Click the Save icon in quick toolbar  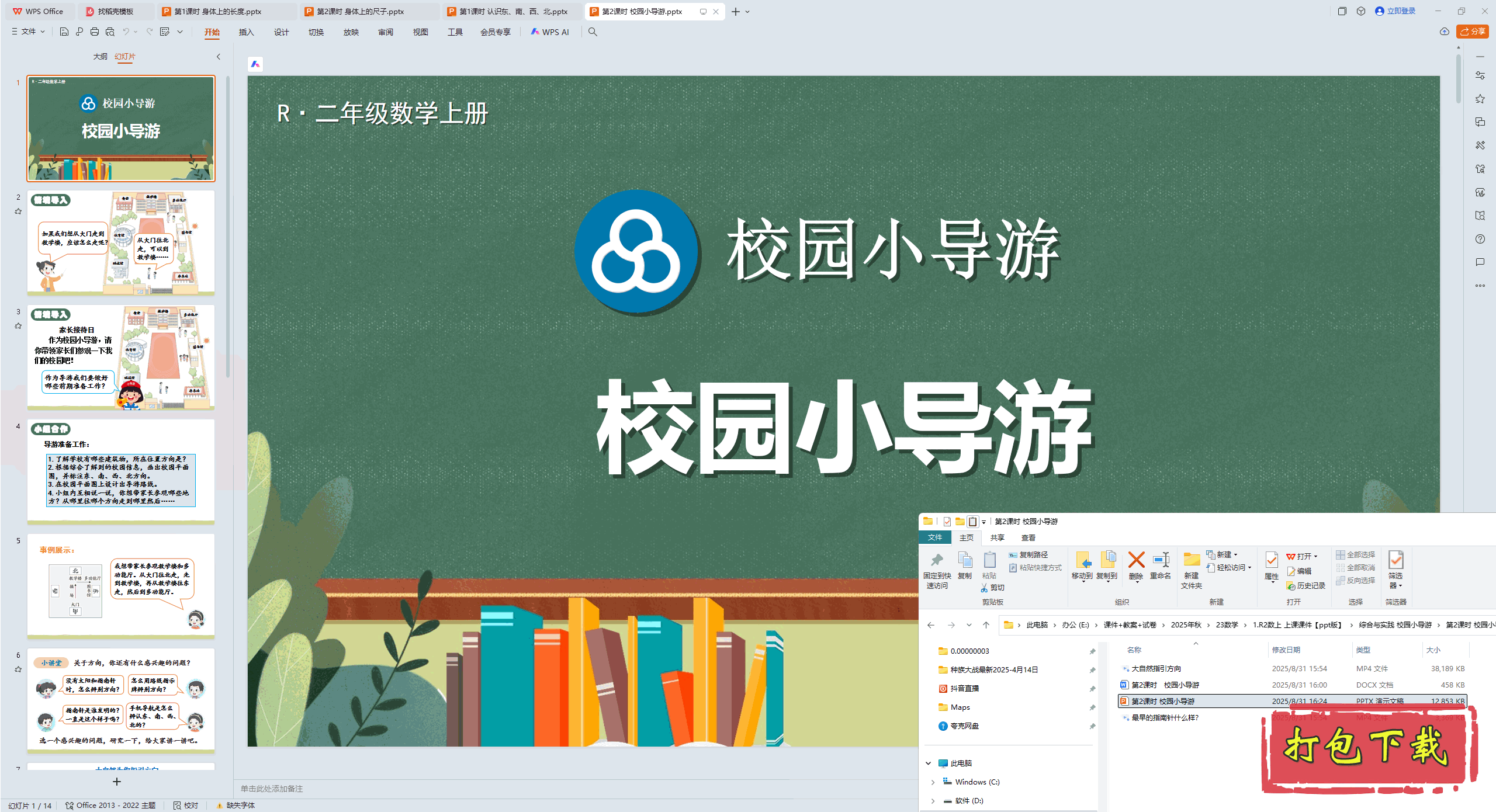click(64, 32)
